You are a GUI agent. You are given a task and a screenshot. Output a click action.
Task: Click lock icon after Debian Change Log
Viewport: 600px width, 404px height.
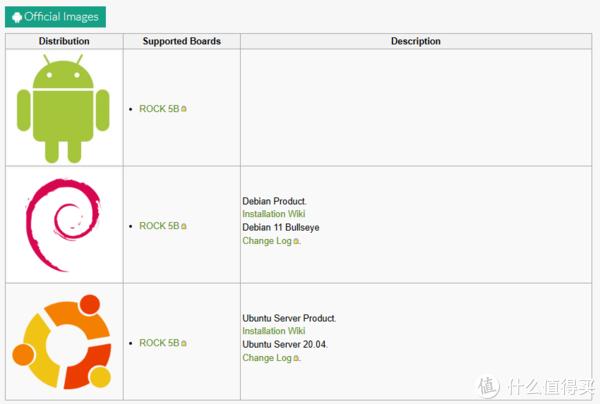[296, 241]
